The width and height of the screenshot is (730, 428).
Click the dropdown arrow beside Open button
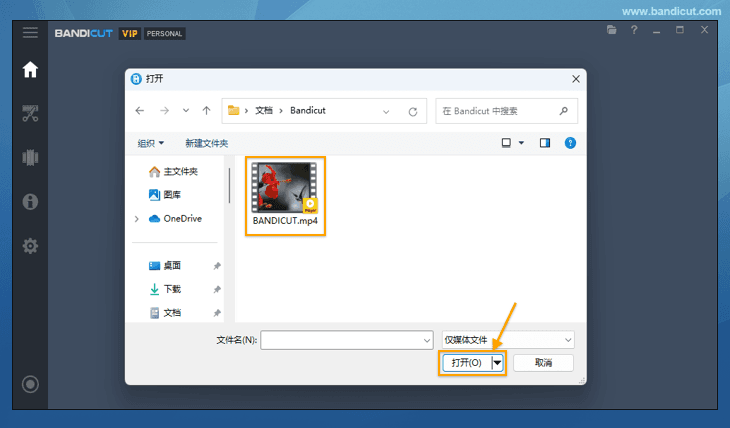coord(498,363)
